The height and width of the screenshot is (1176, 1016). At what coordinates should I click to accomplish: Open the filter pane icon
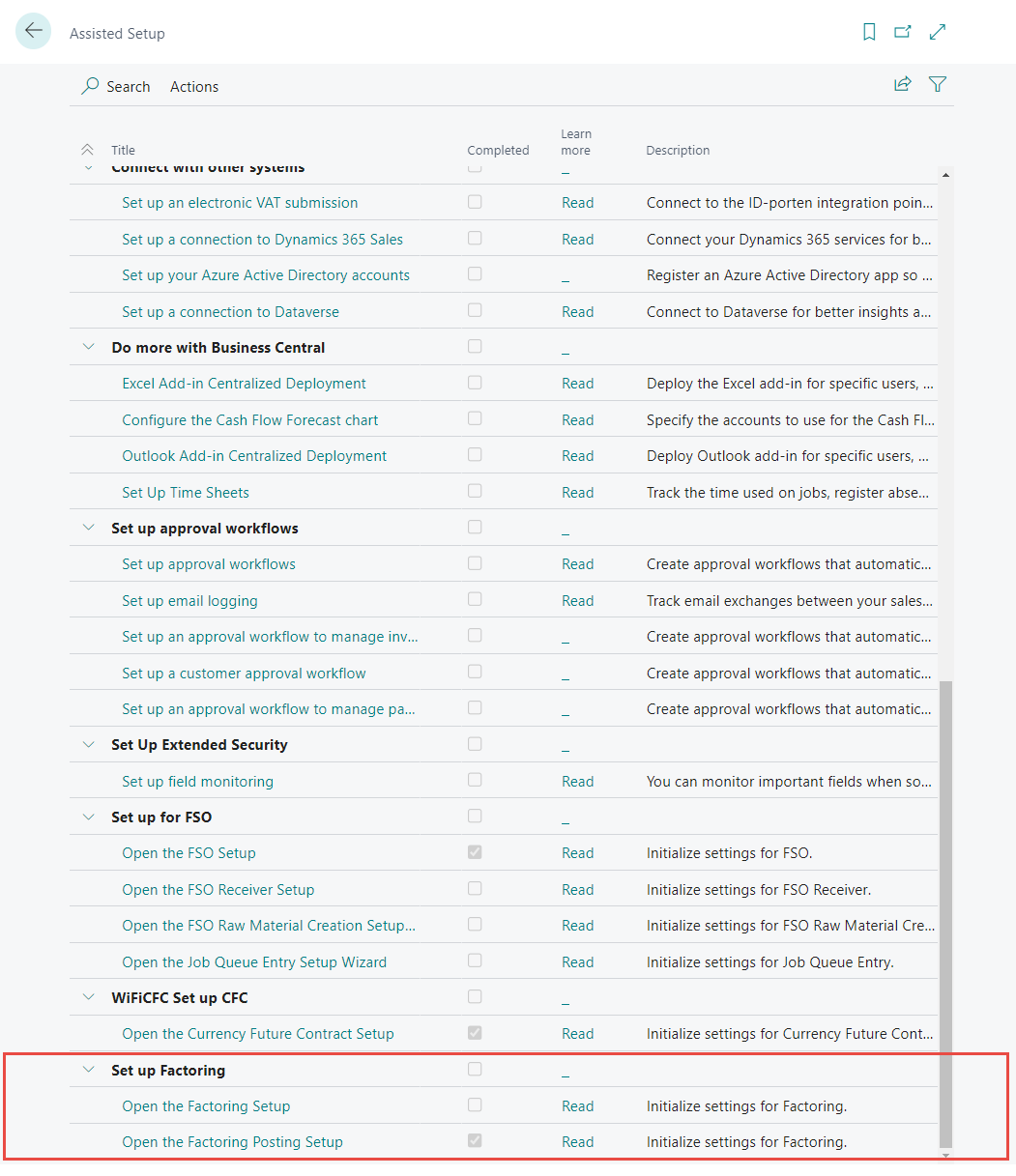(937, 84)
